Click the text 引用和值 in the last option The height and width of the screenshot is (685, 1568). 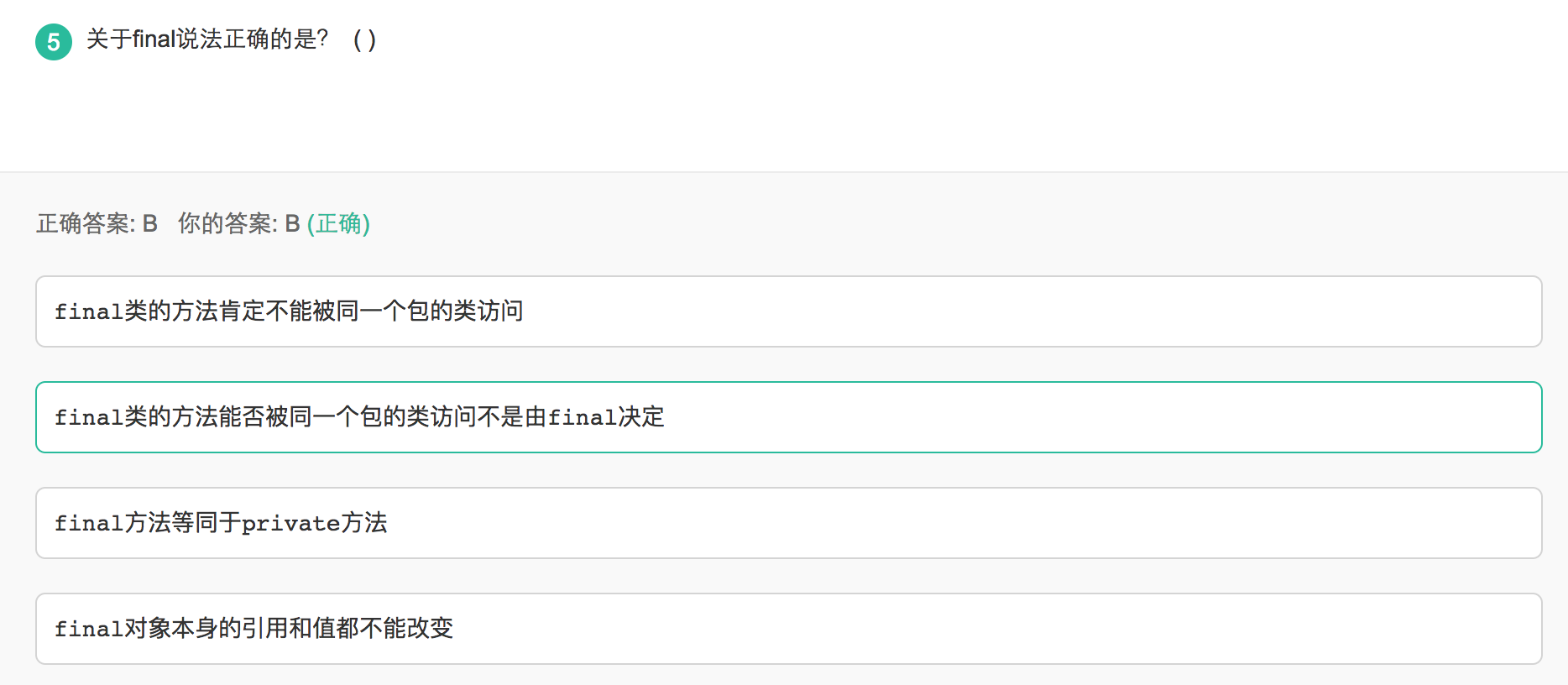pos(289,629)
